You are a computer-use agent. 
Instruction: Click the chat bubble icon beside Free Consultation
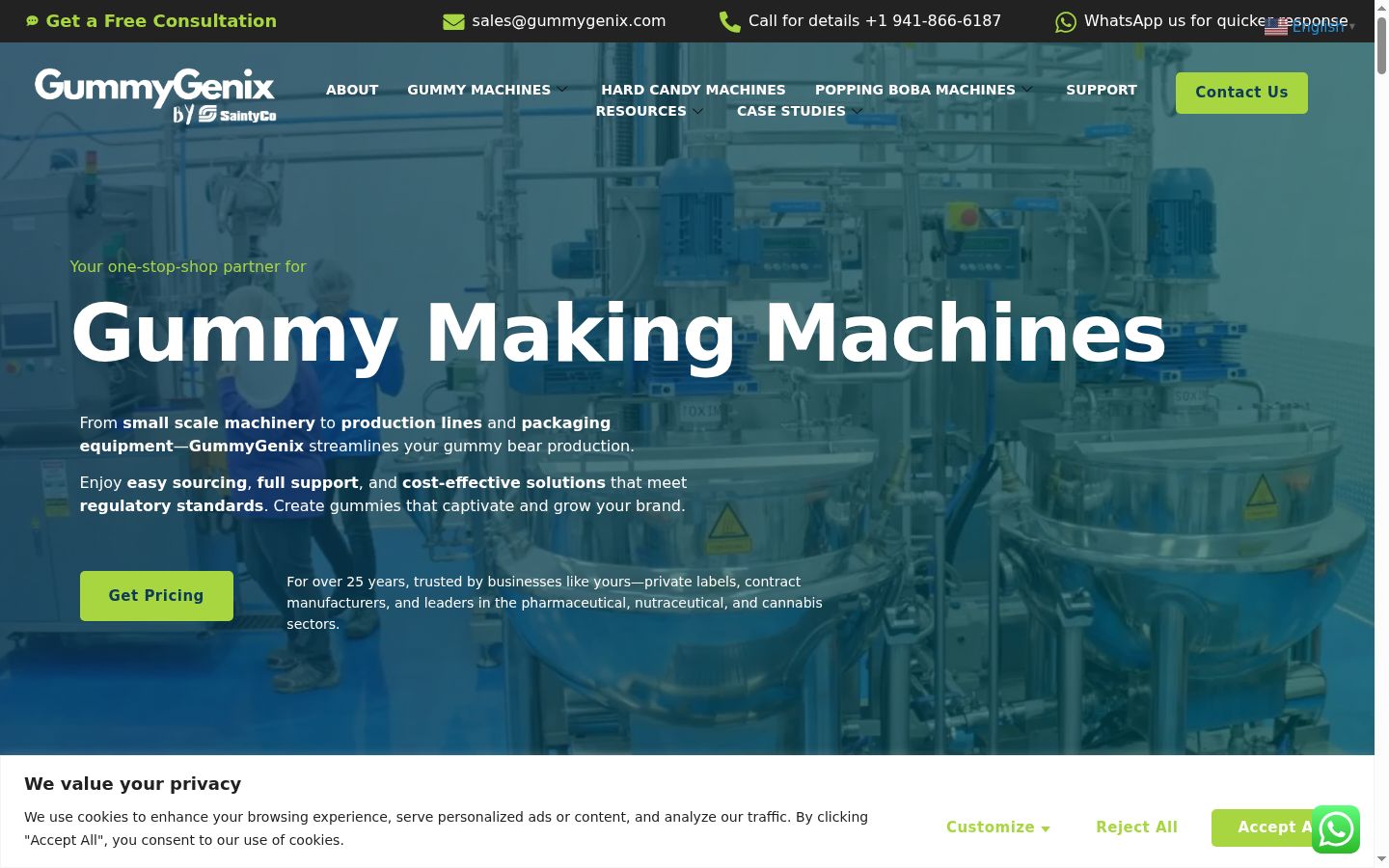pyautogui.click(x=32, y=20)
